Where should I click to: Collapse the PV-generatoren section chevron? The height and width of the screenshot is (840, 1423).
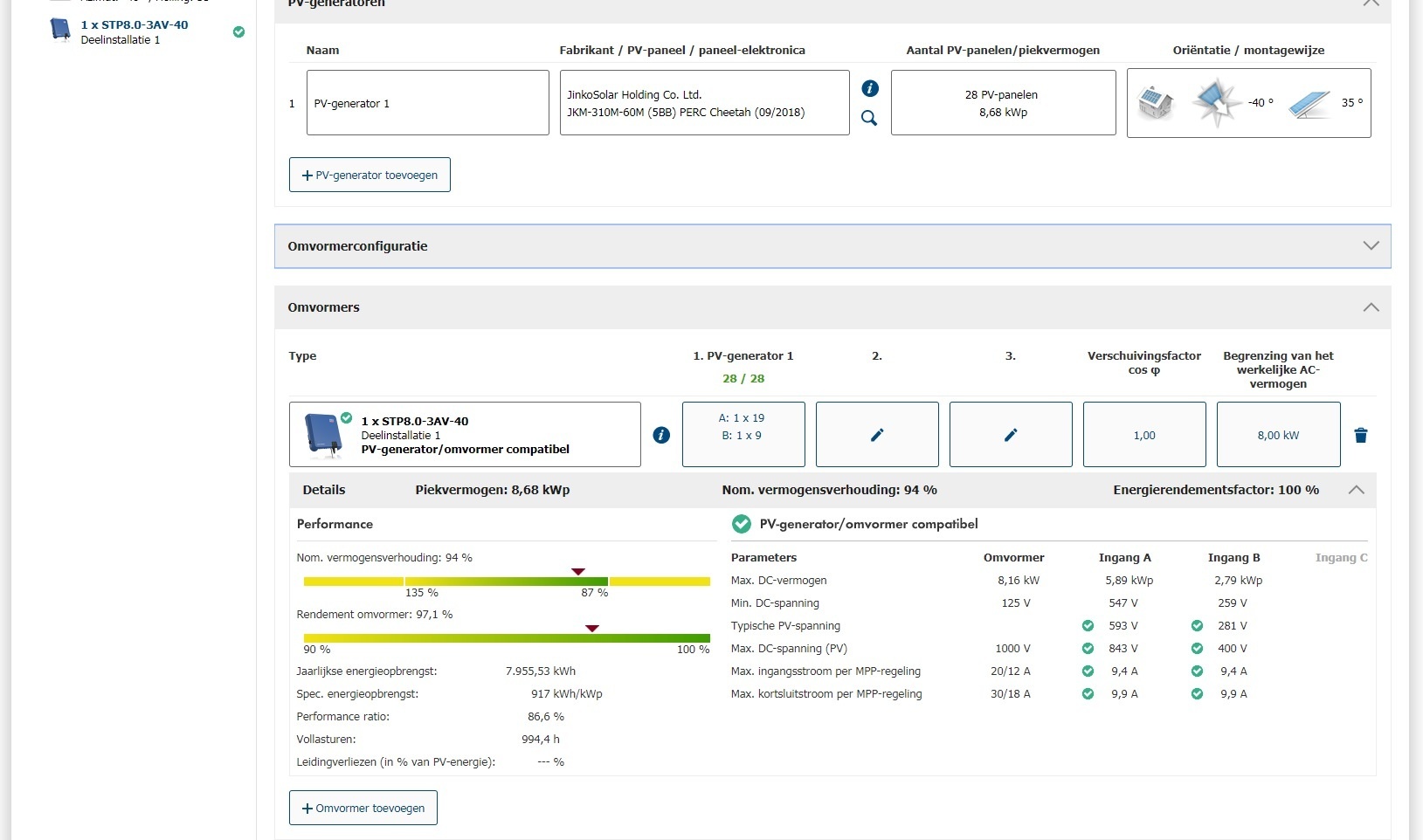click(1371, 3)
